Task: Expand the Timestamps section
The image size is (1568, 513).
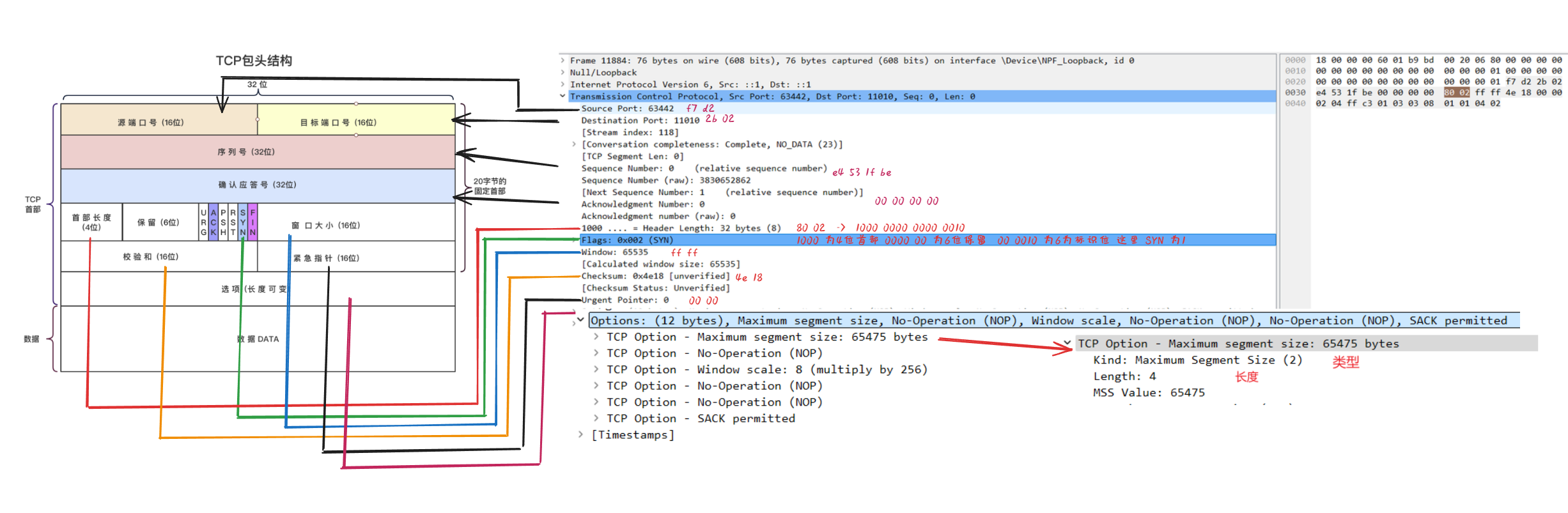Action: point(580,434)
